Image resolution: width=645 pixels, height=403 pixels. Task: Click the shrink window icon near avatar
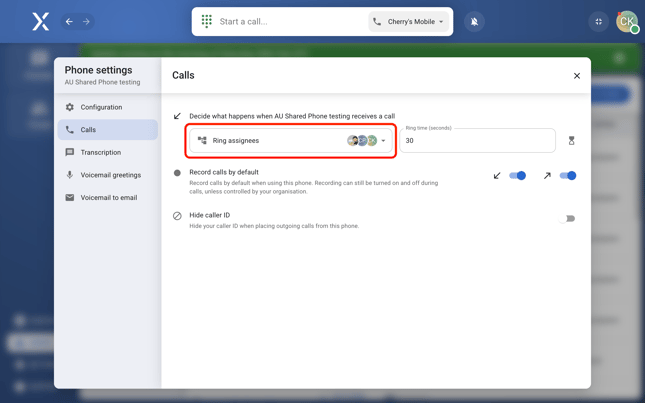pos(598,21)
